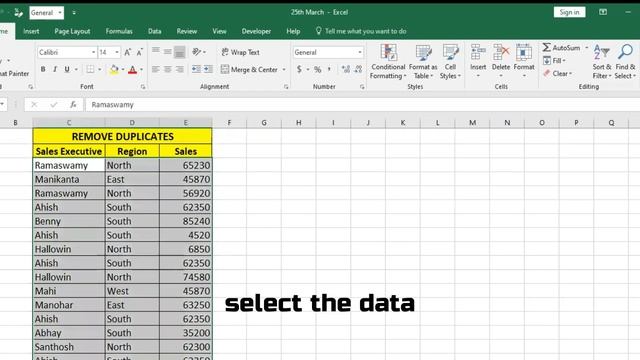Expand font color dropdown arrow
Image resolution: width=640 pixels, height=360 pixels.
point(141,69)
